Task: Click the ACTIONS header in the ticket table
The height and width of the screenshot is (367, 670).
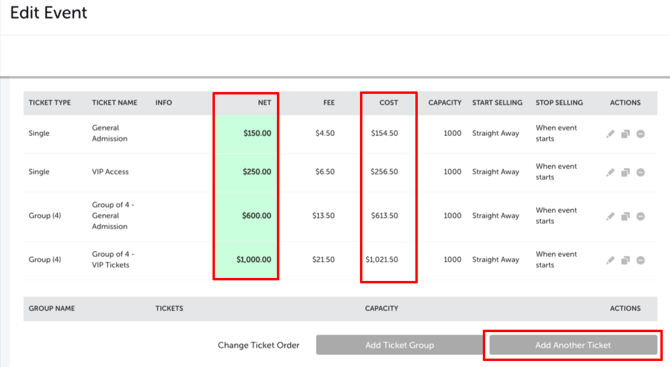Action: (x=625, y=103)
